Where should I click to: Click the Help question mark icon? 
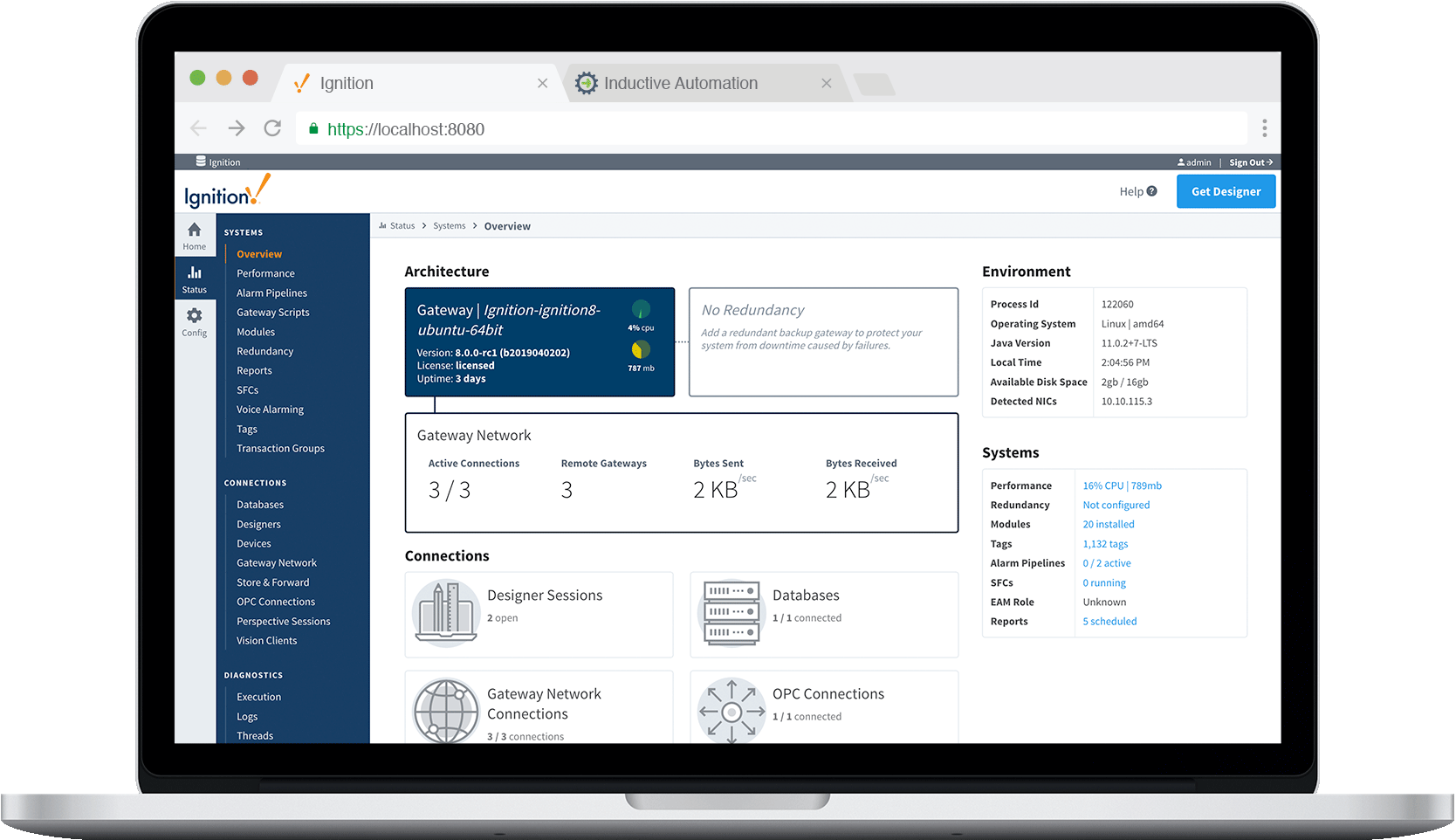[1151, 191]
